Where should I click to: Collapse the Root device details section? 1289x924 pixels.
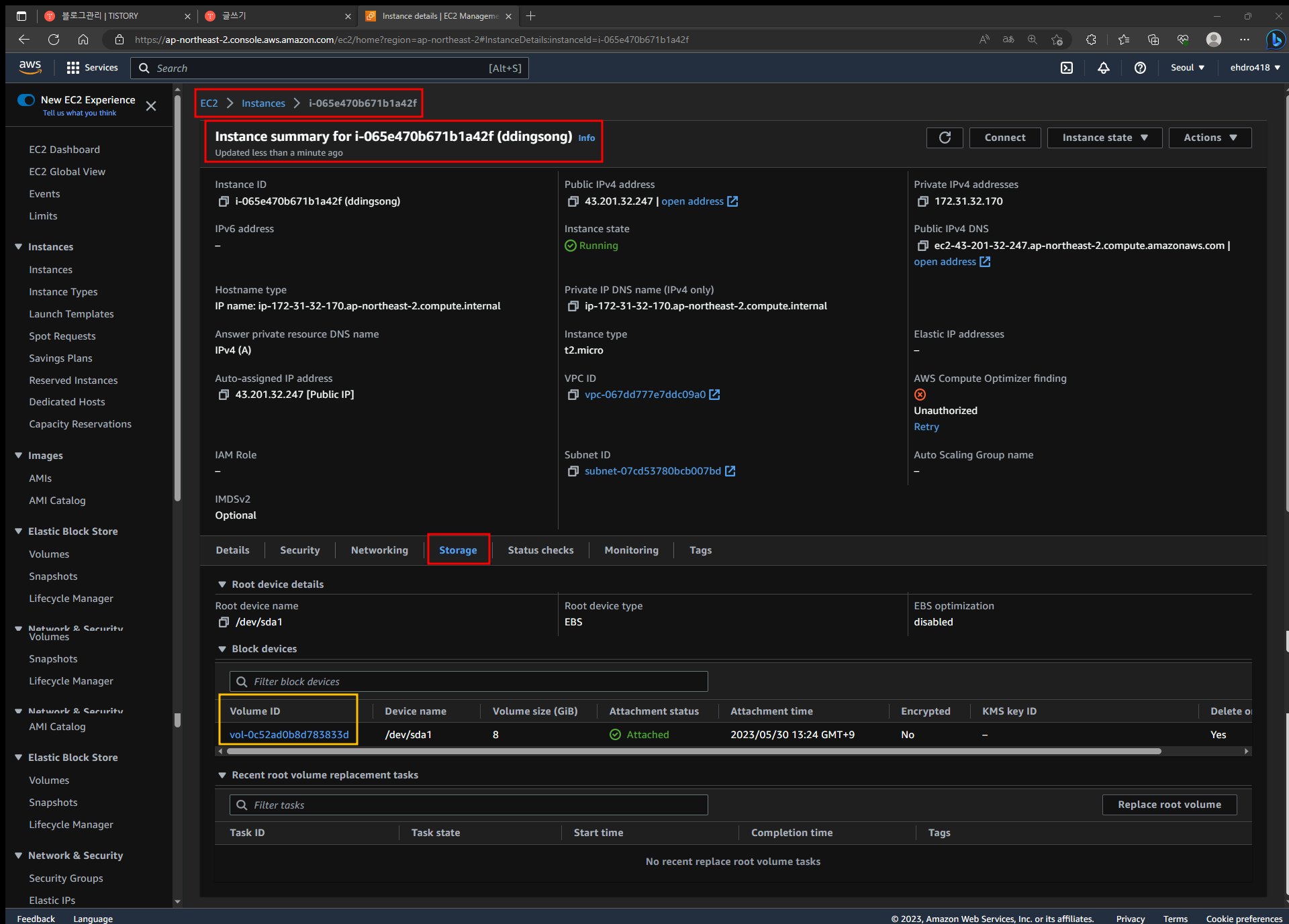click(x=222, y=584)
